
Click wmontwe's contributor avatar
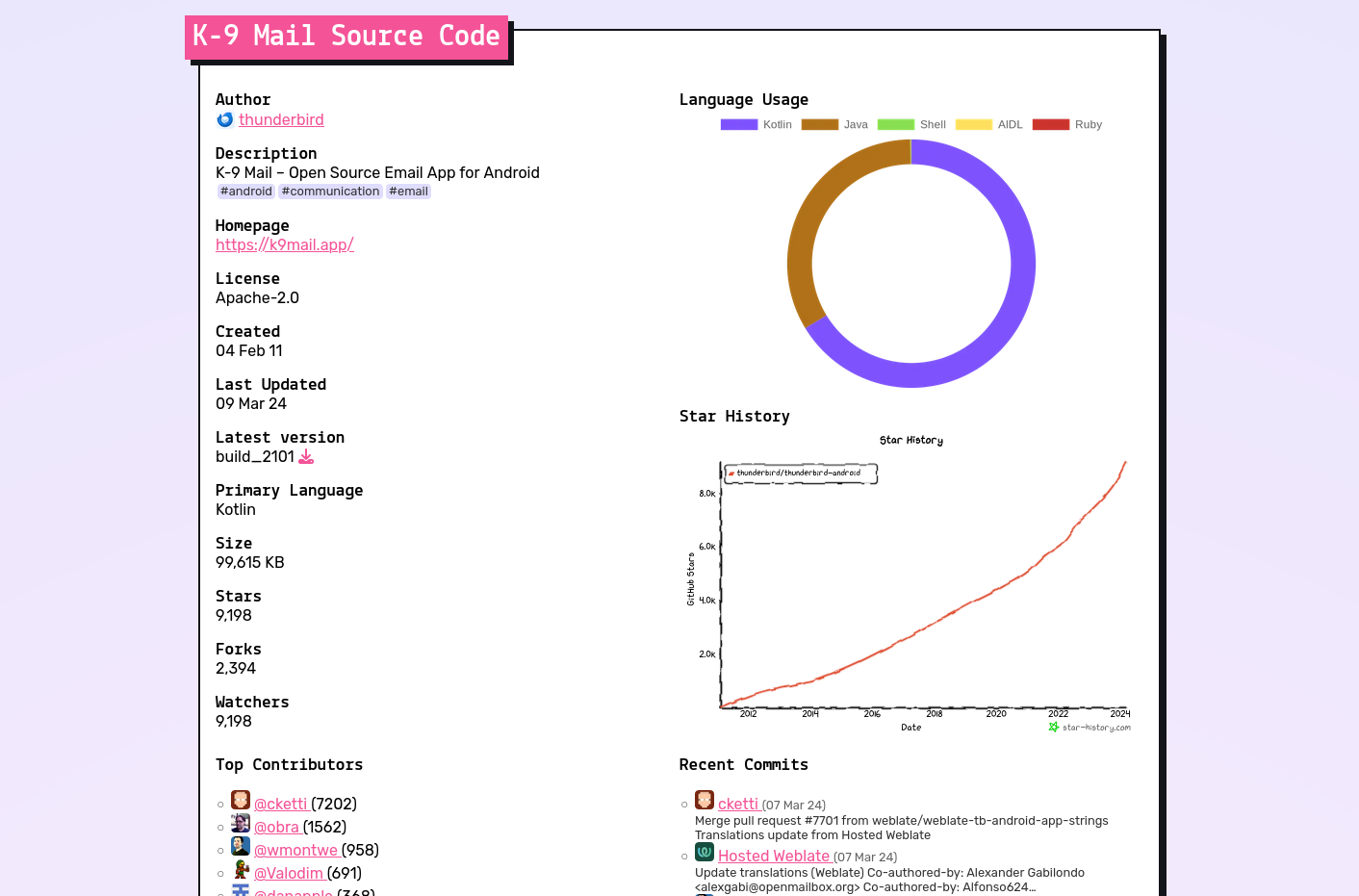241,847
